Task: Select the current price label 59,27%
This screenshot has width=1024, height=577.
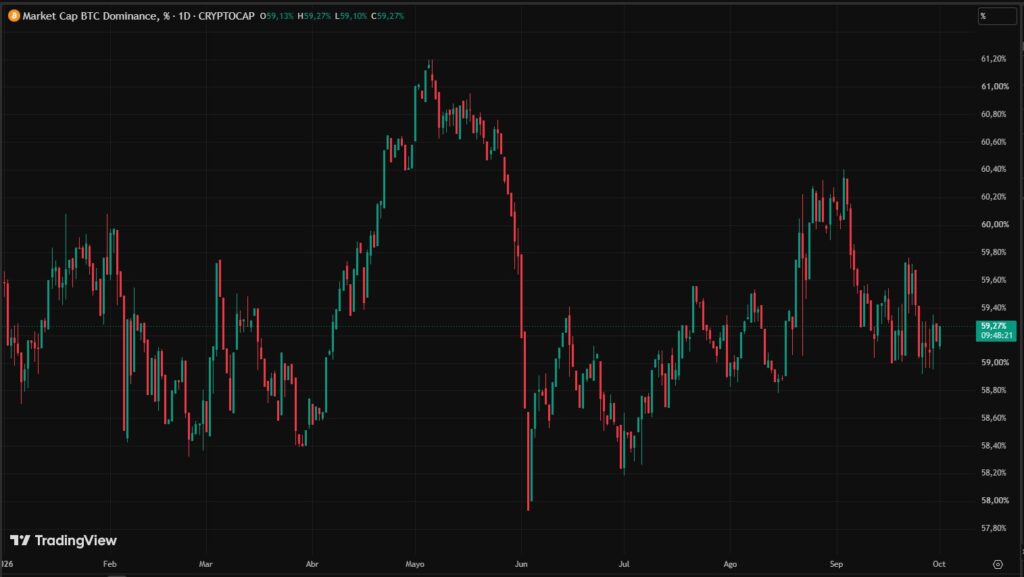Action: 993,326
